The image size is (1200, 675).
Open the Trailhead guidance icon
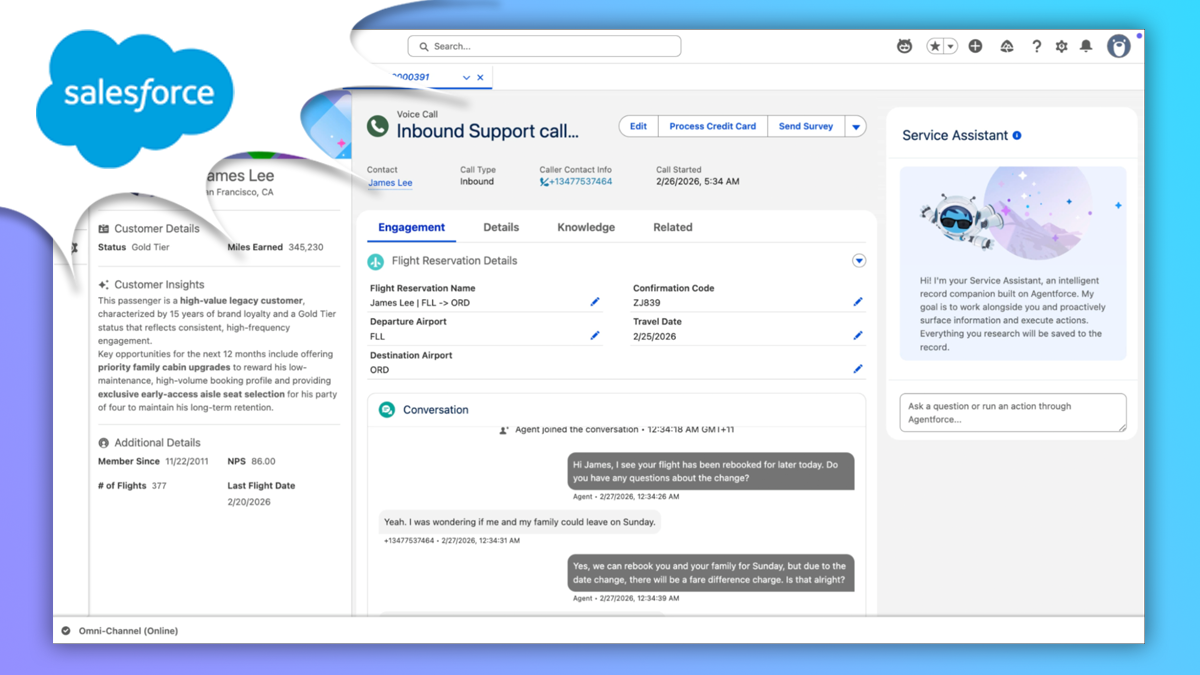1007,46
